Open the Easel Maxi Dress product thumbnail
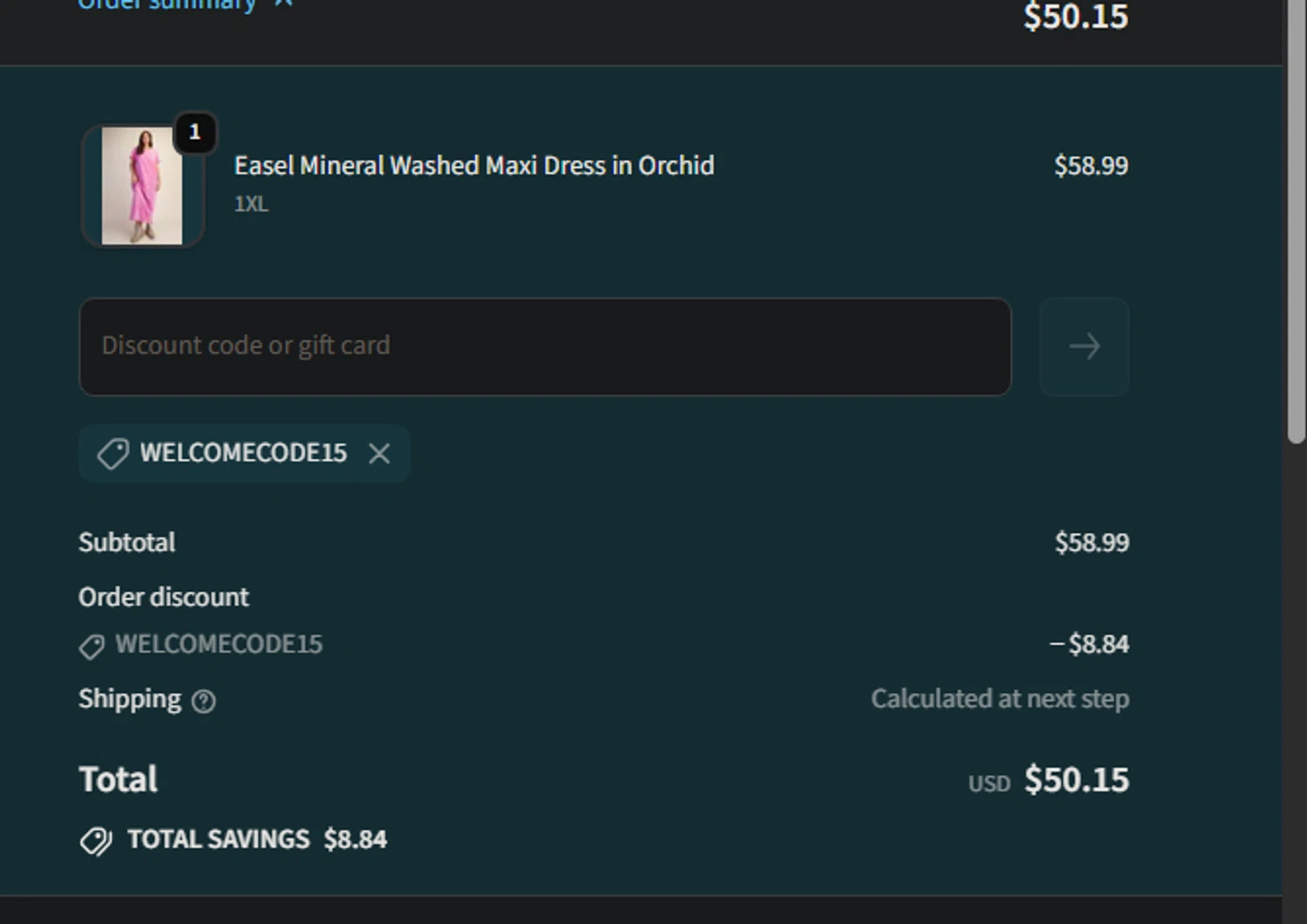Image resolution: width=1307 pixels, height=924 pixels. tap(142, 186)
